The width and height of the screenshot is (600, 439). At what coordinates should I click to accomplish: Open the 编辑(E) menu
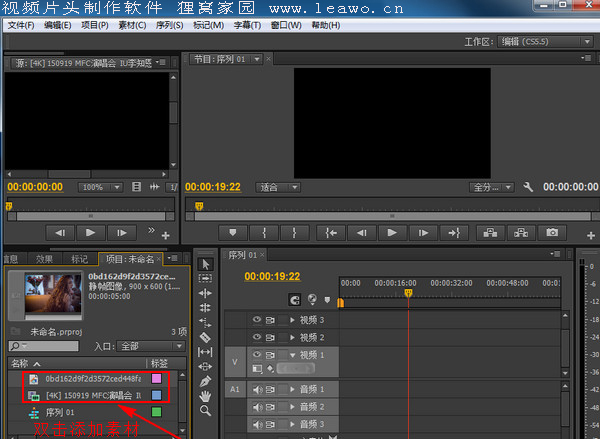tap(57, 25)
